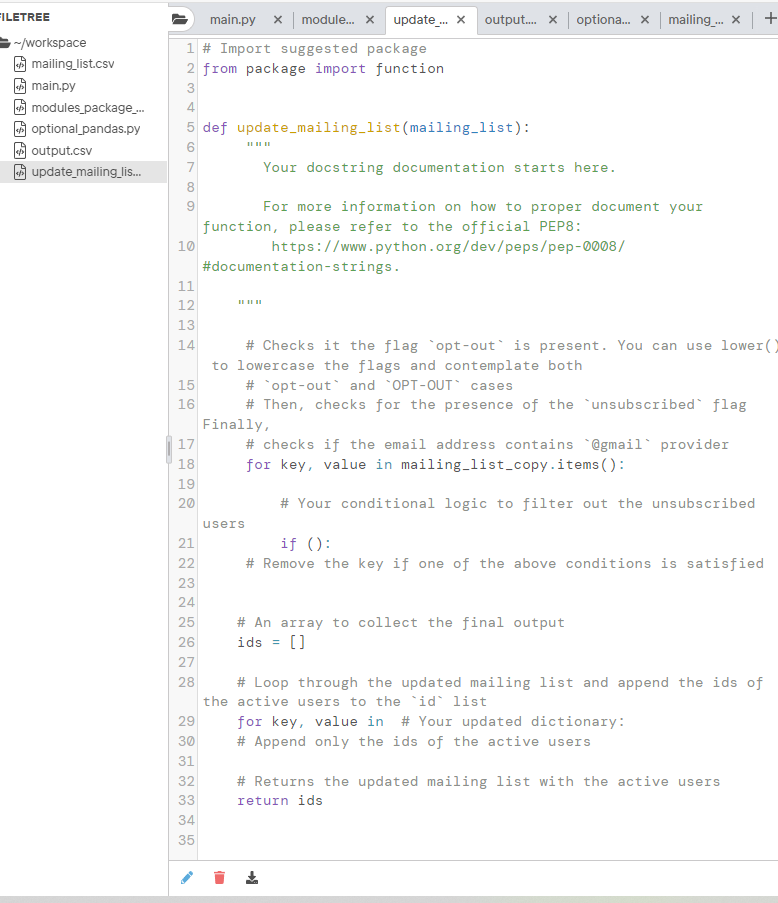Image resolution: width=778 pixels, height=903 pixels.
Task: Click the modules_package file icon
Action: pyautogui.click(x=20, y=108)
